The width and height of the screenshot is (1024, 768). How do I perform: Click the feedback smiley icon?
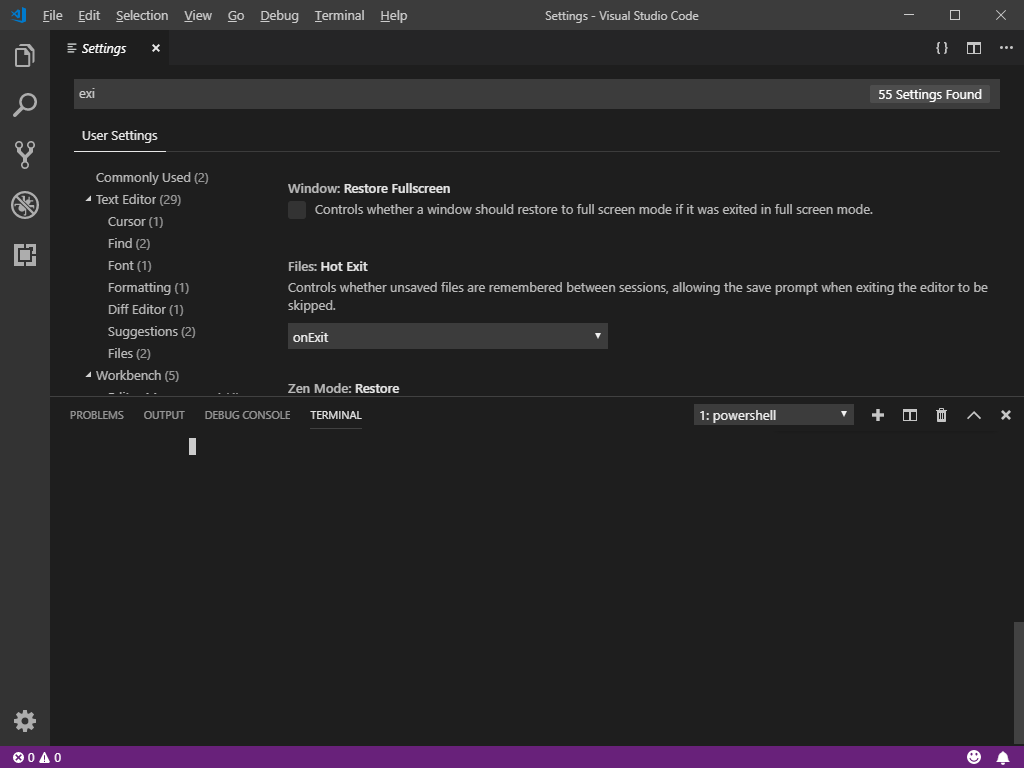(974, 757)
